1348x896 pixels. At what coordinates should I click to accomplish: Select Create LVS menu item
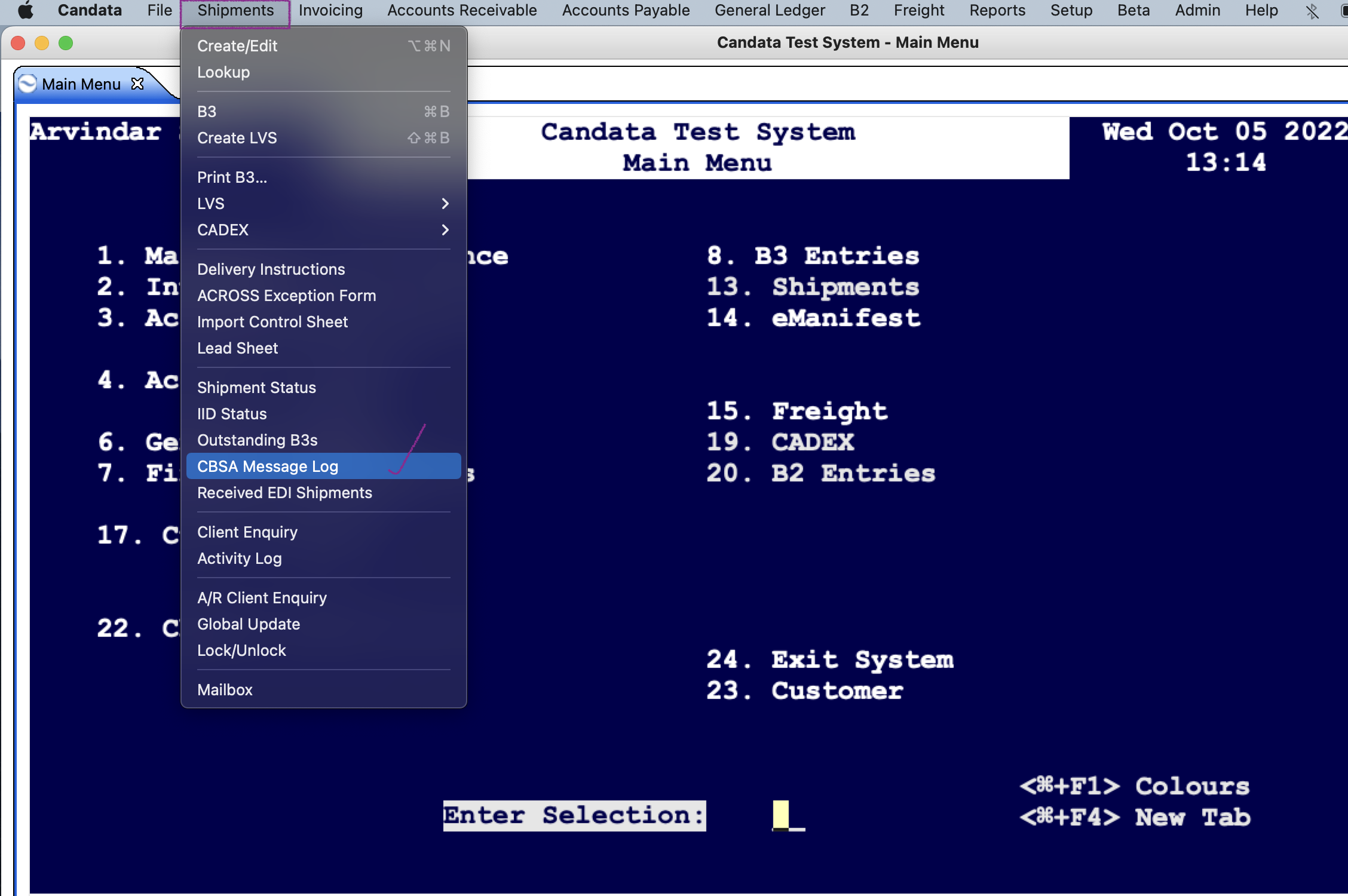point(323,138)
